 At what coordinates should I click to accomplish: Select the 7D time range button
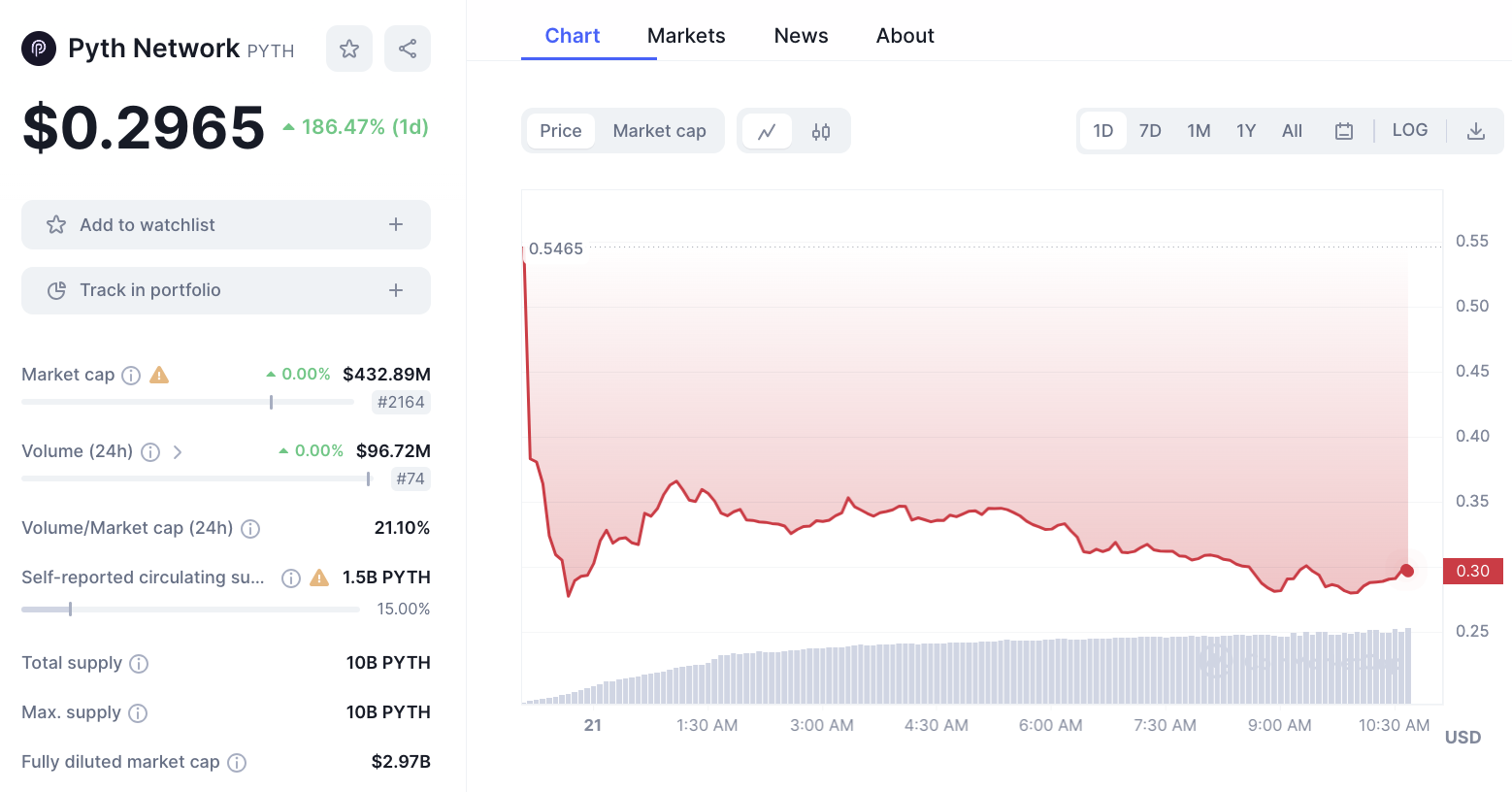1150,131
